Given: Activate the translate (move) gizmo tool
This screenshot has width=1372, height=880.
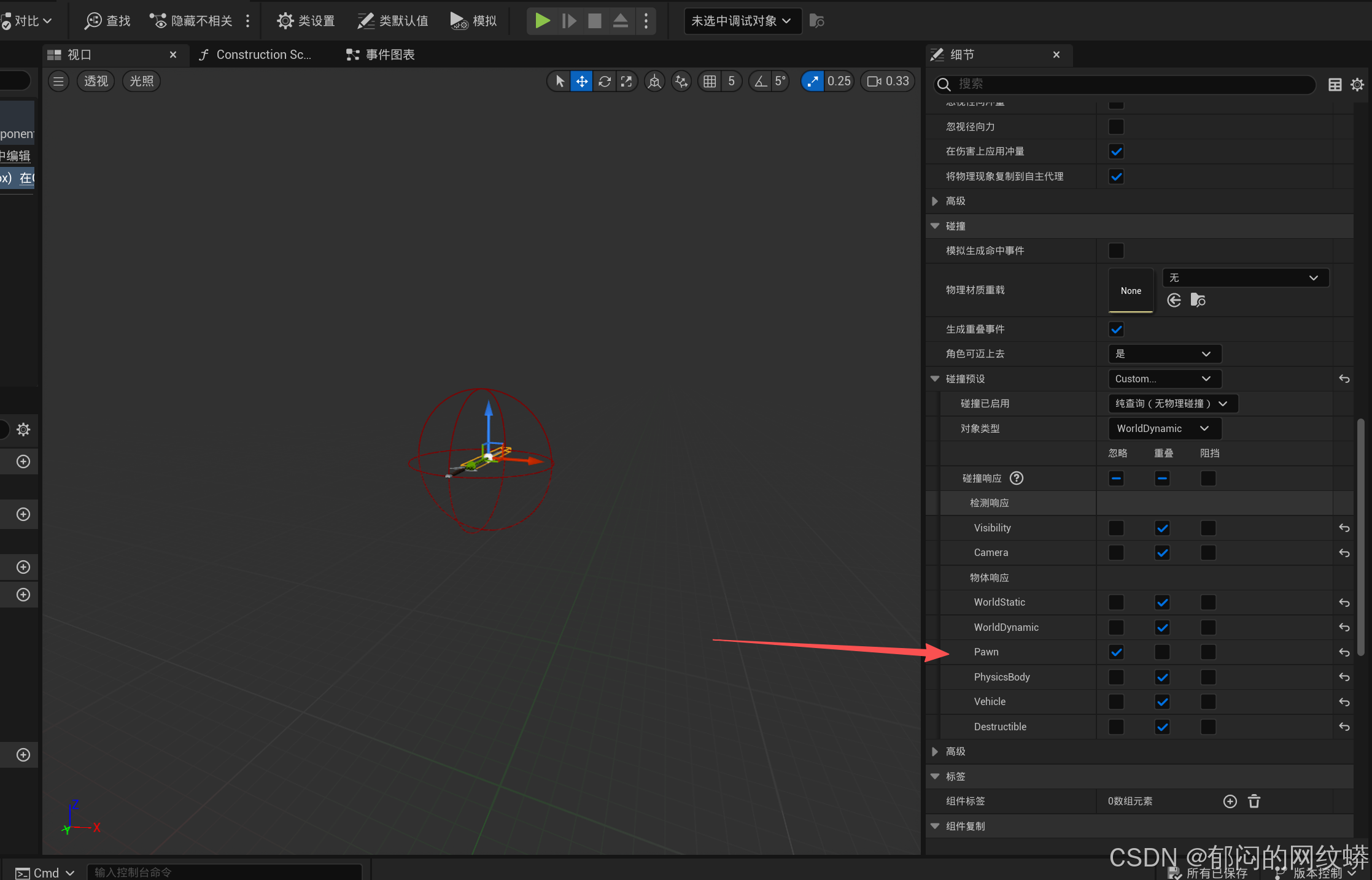Looking at the screenshot, I should (x=581, y=81).
